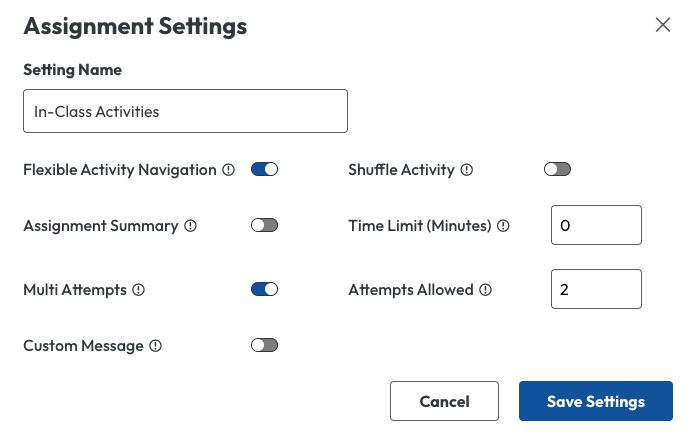692x443 pixels.
Task: Focus the Setting Name text field
Action: coord(185,111)
